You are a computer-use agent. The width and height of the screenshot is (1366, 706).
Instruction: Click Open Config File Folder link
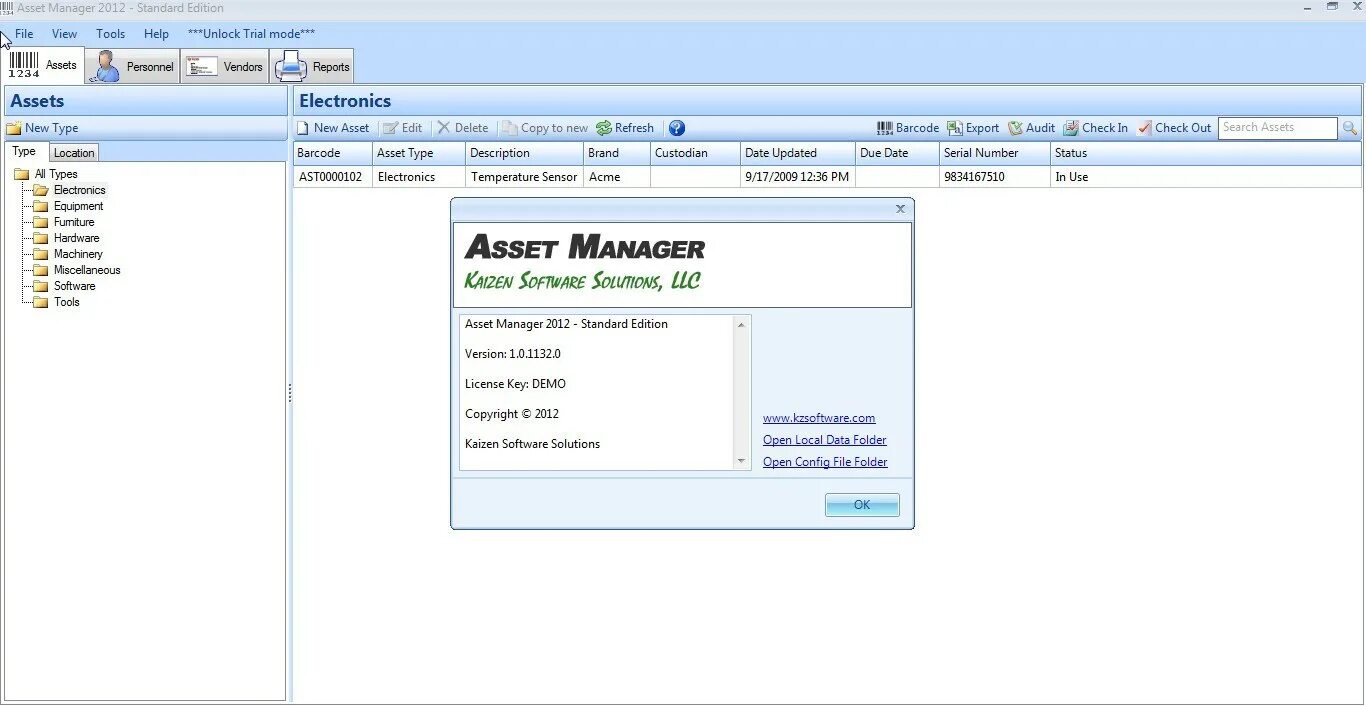click(x=825, y=462)
